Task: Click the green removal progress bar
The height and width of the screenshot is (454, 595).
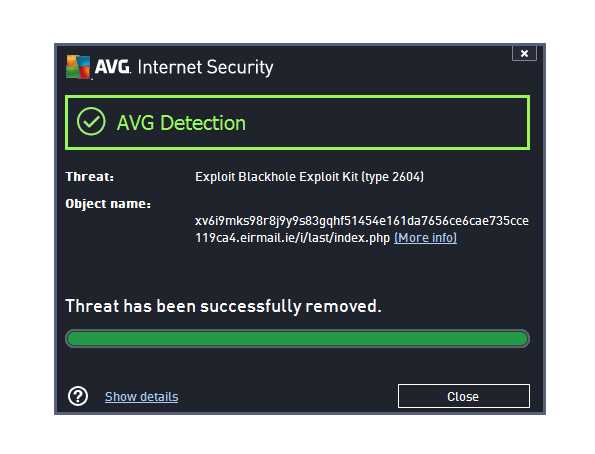Action: click(298, 339)
